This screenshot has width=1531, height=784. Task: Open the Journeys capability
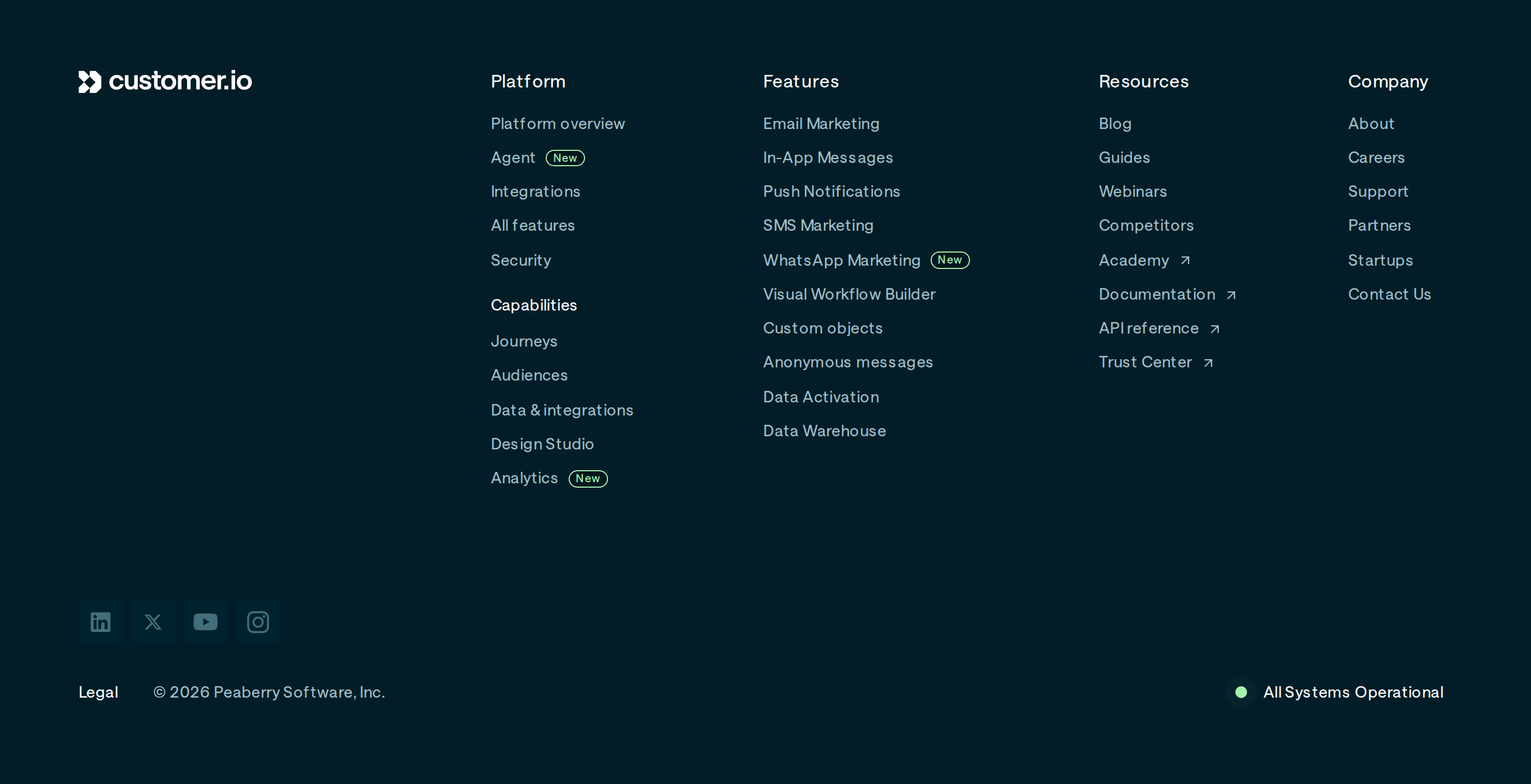(x=524, y=341)
